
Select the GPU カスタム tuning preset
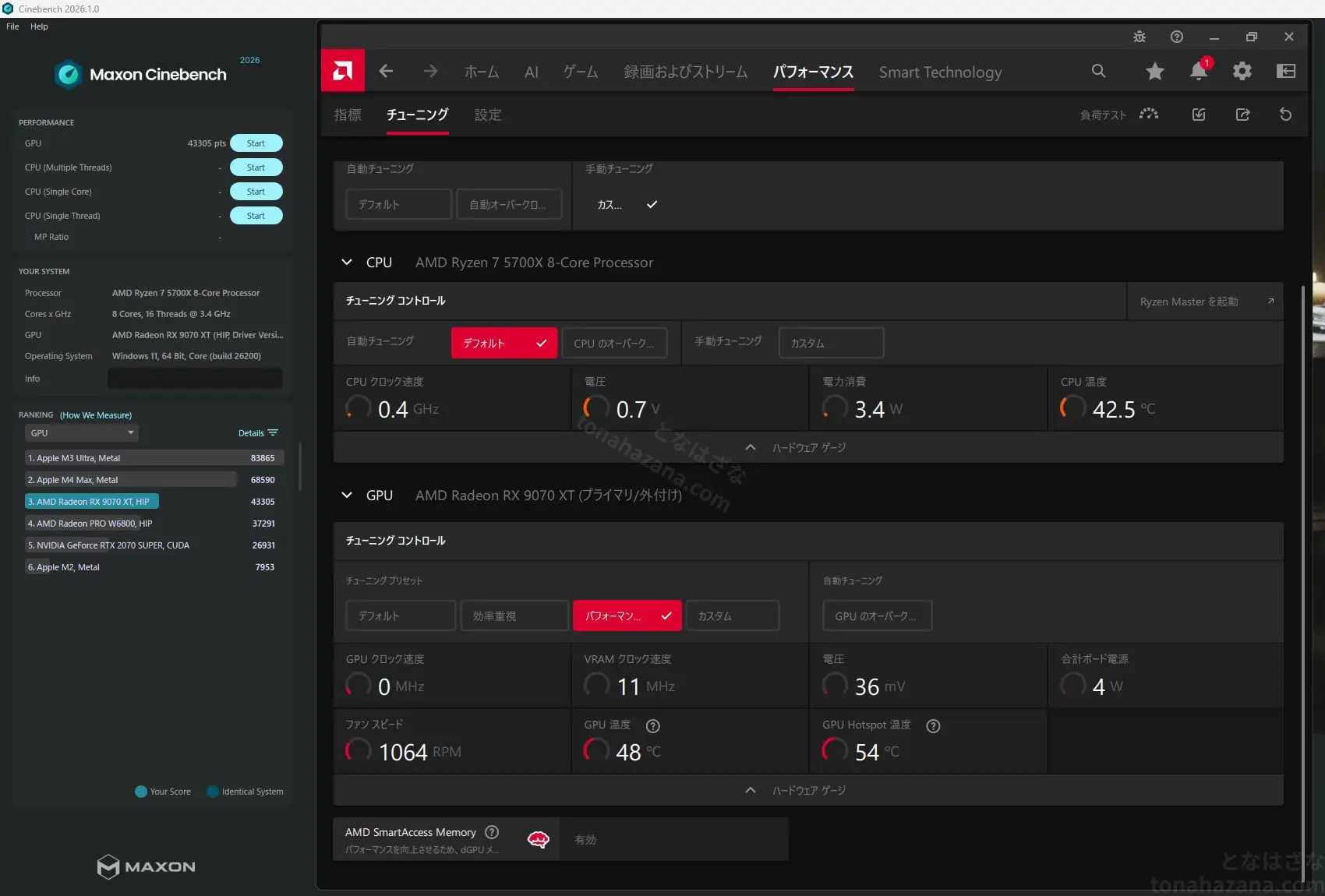[731, 616]
